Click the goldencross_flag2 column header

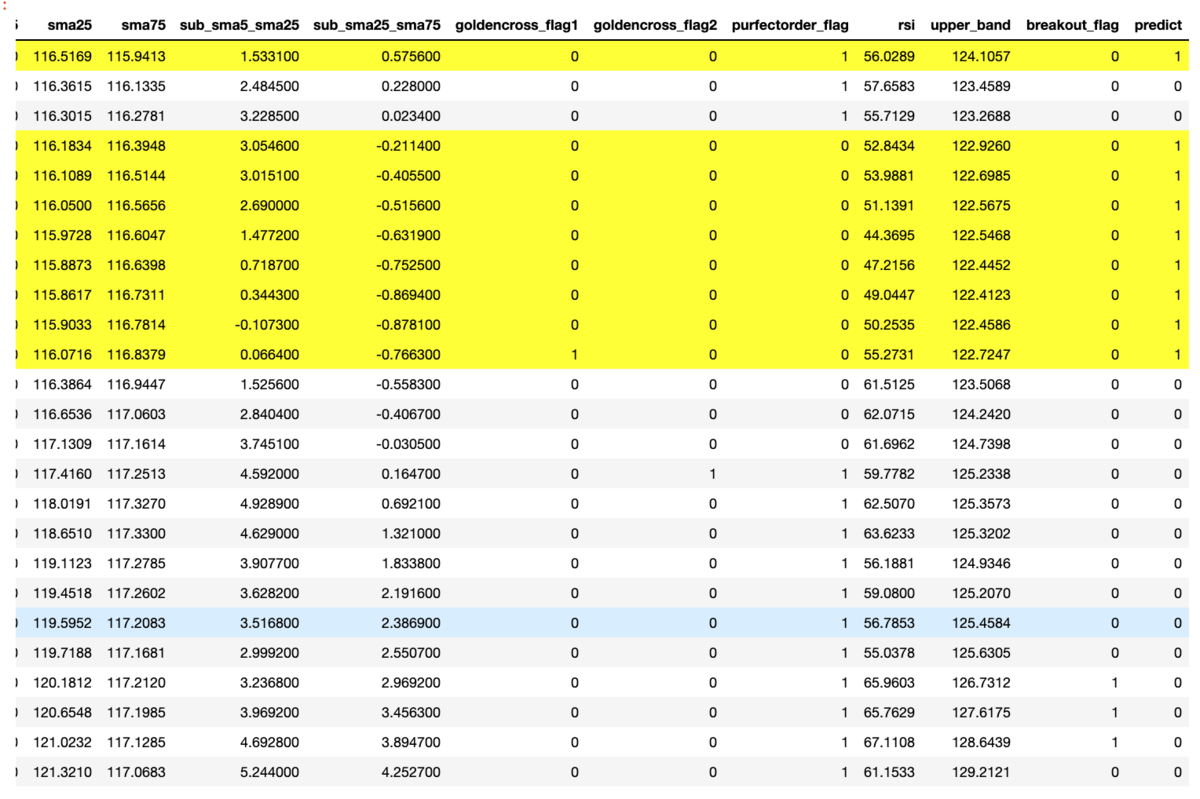655,25
